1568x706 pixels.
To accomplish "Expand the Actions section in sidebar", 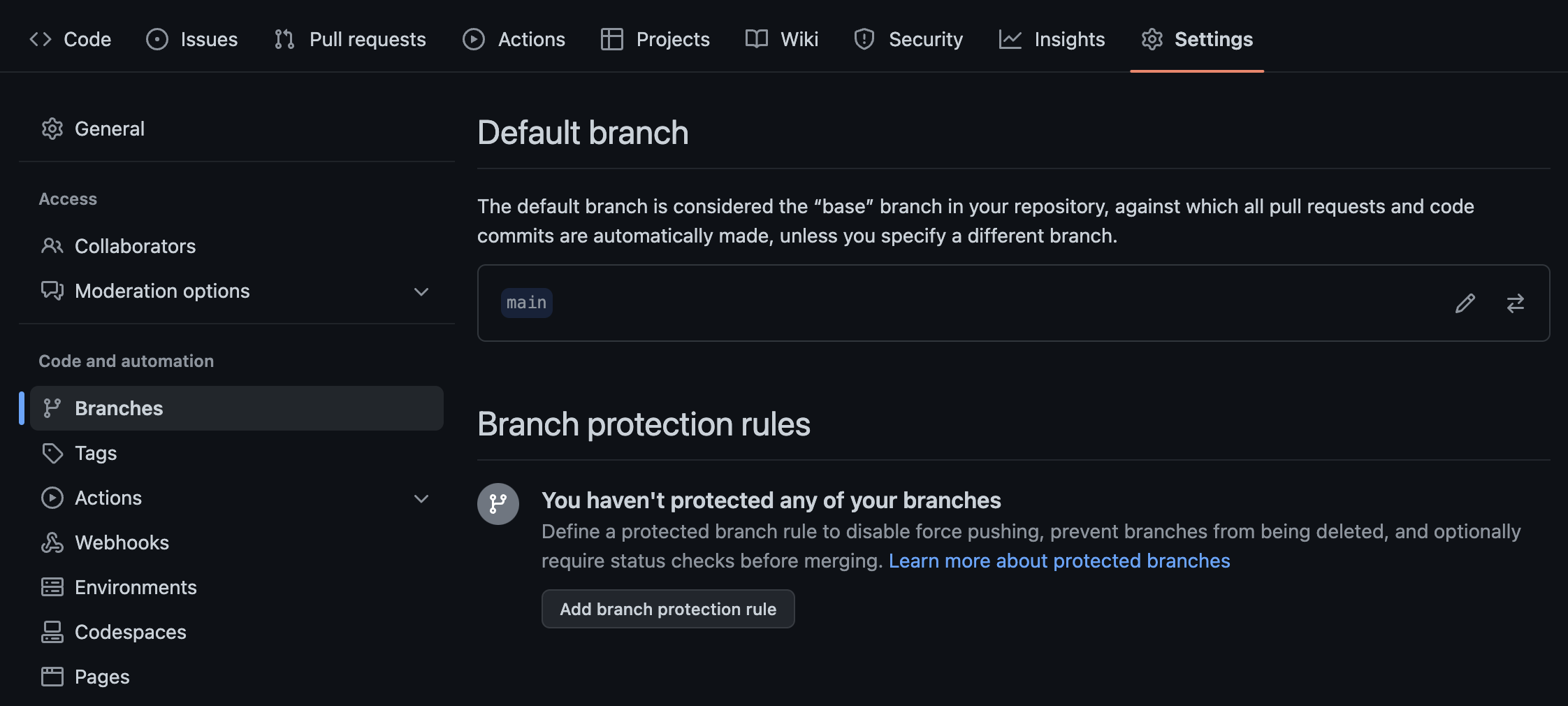I will click(421, 498).
